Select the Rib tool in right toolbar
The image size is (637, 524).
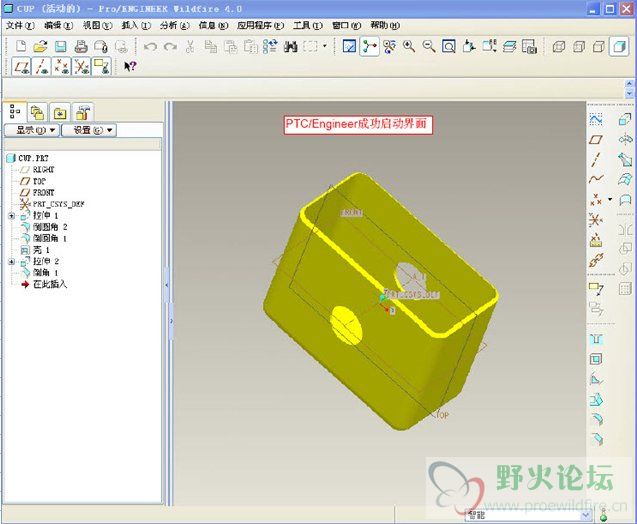596,379
